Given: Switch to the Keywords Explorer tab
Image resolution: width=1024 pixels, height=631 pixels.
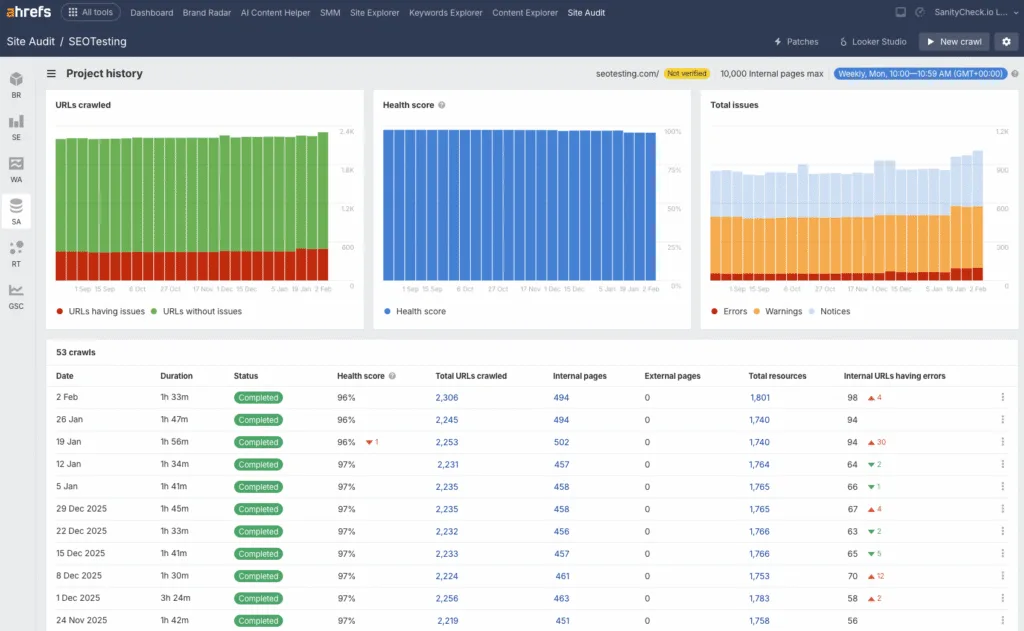Looking at the screenshot, I should tap(446, 13).
